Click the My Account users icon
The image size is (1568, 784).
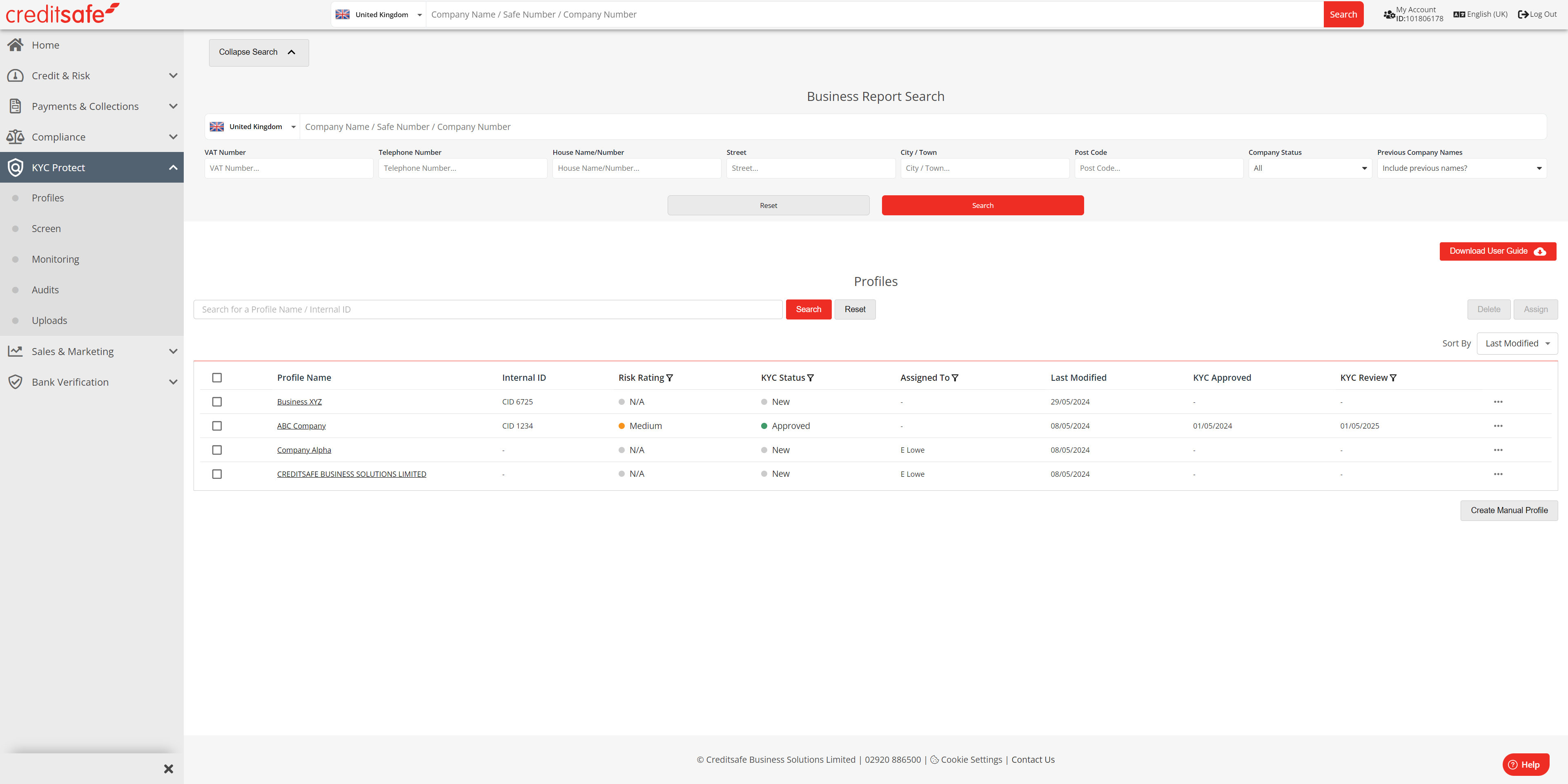[x=1389, y=14]
